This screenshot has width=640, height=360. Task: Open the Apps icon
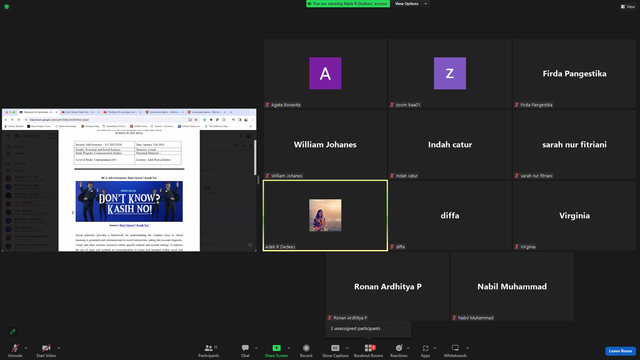coord(425,348)
